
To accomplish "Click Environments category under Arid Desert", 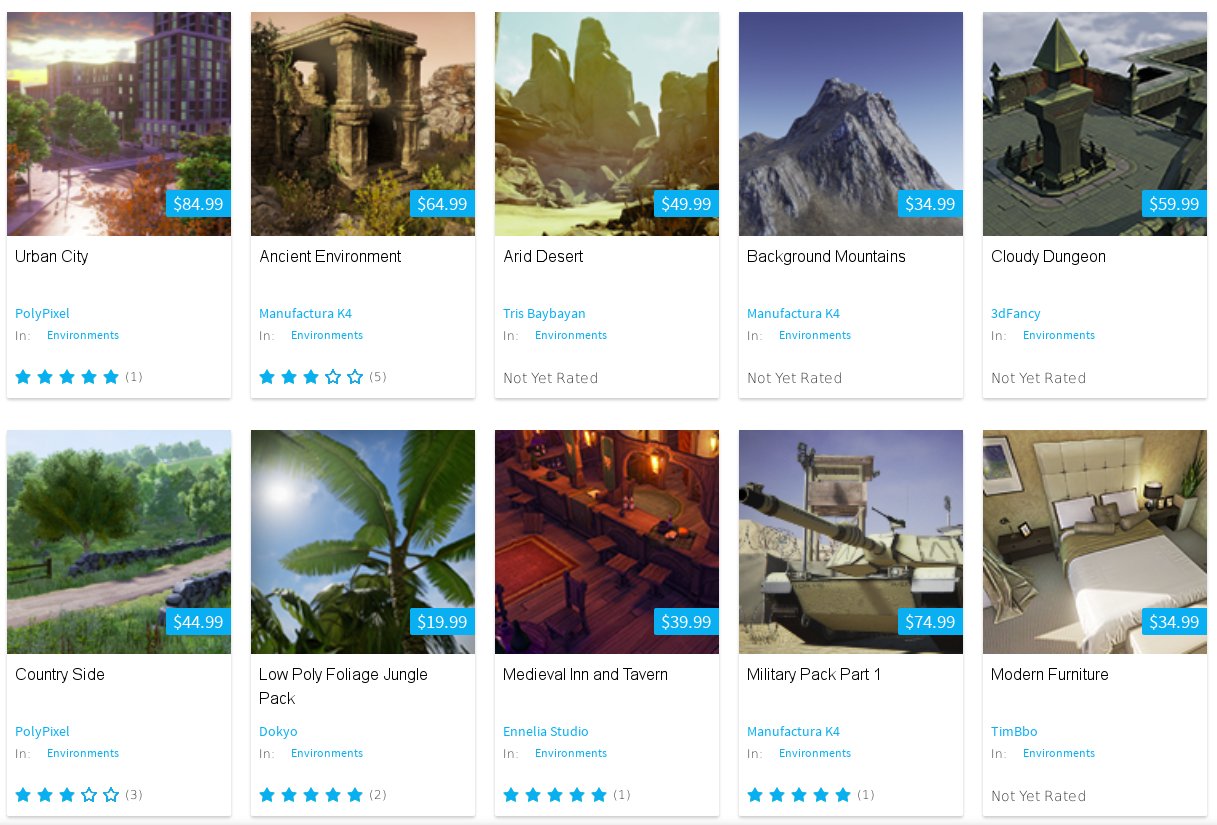I will point(571,335).
